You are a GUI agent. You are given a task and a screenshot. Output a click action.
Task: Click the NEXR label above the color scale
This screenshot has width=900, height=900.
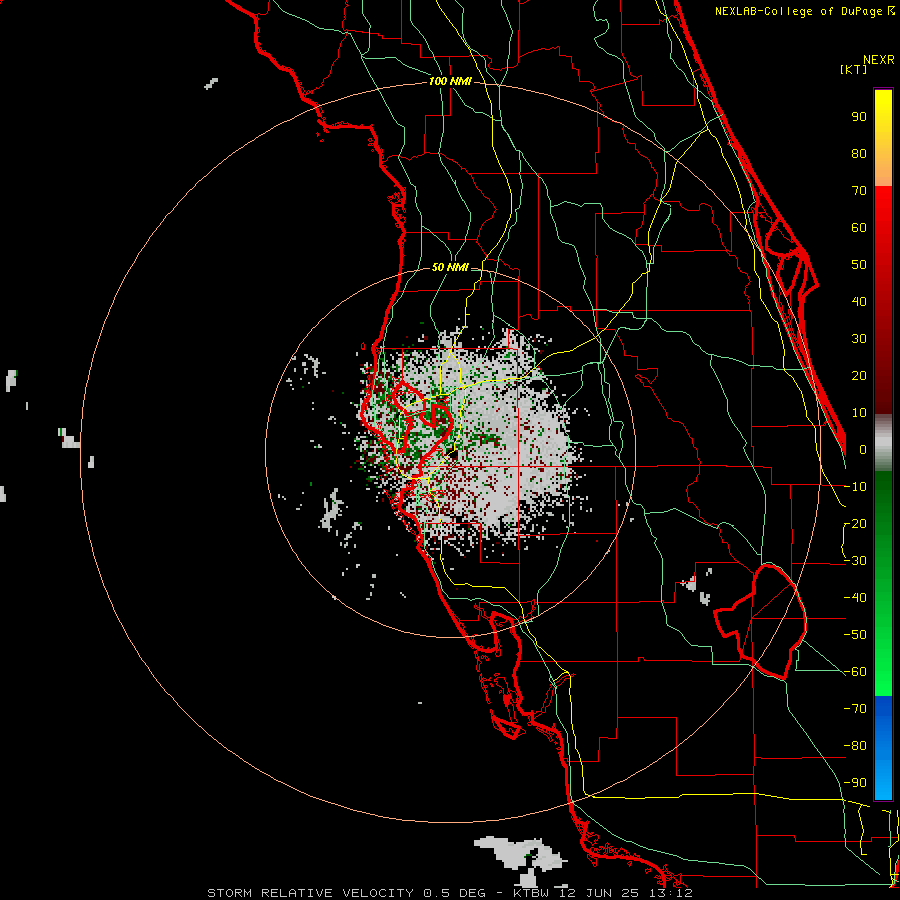point(879,60)
